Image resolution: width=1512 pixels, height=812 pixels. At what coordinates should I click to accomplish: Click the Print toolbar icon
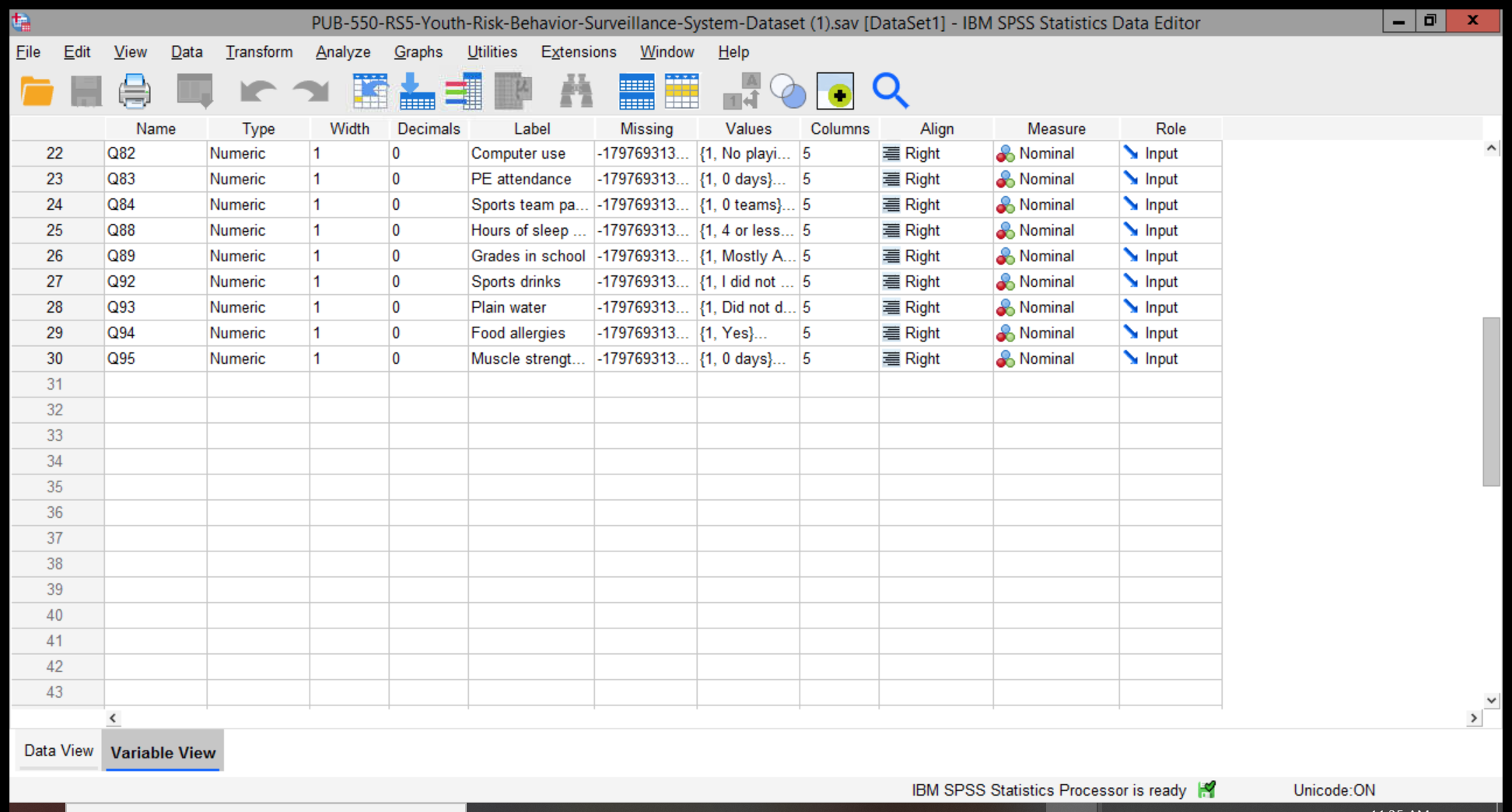pos(135,92)
